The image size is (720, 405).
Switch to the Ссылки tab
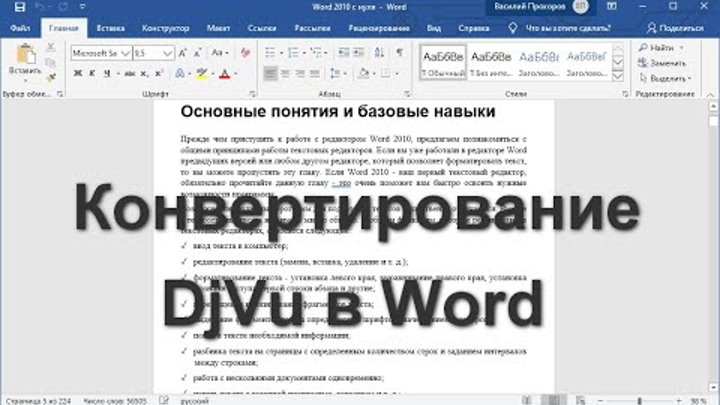262,28
